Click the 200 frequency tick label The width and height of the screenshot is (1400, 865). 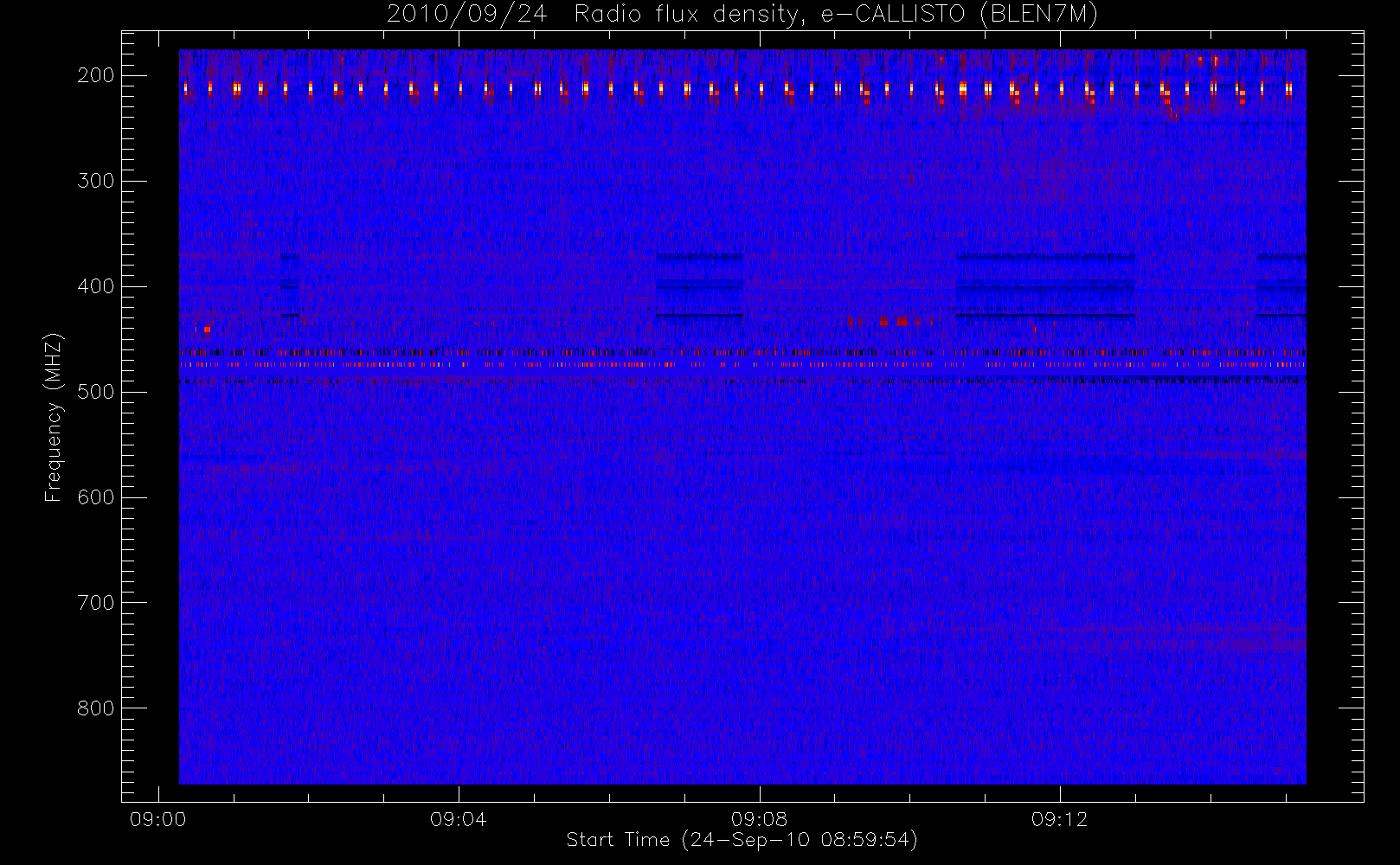tap(96, 75)
